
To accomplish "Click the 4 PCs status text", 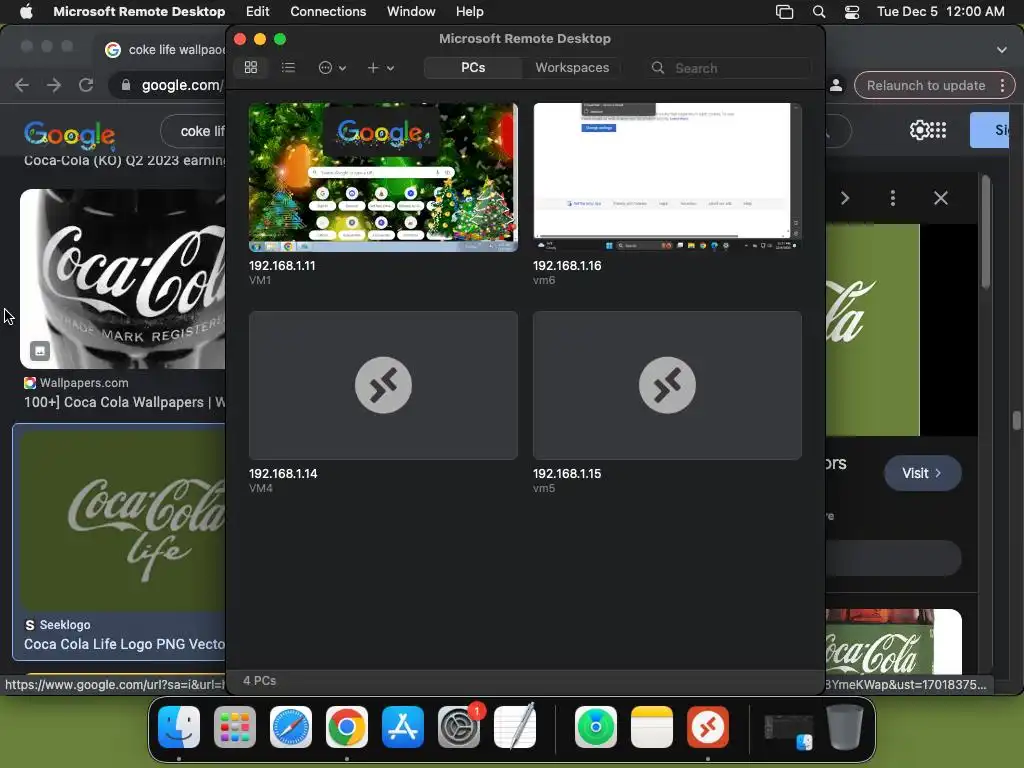I will click(x=259, y=680).
